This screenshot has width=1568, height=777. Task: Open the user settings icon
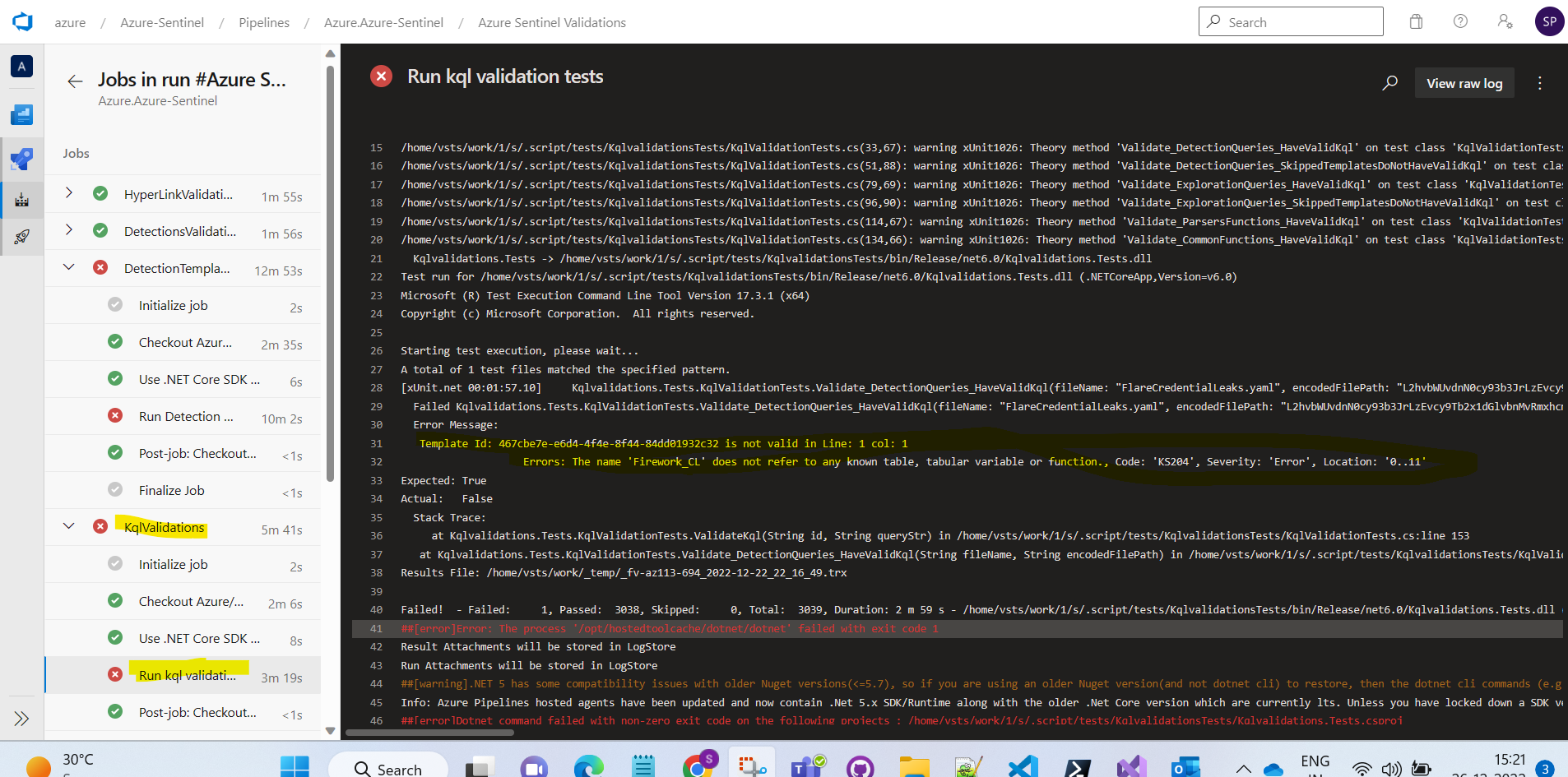1505,21
